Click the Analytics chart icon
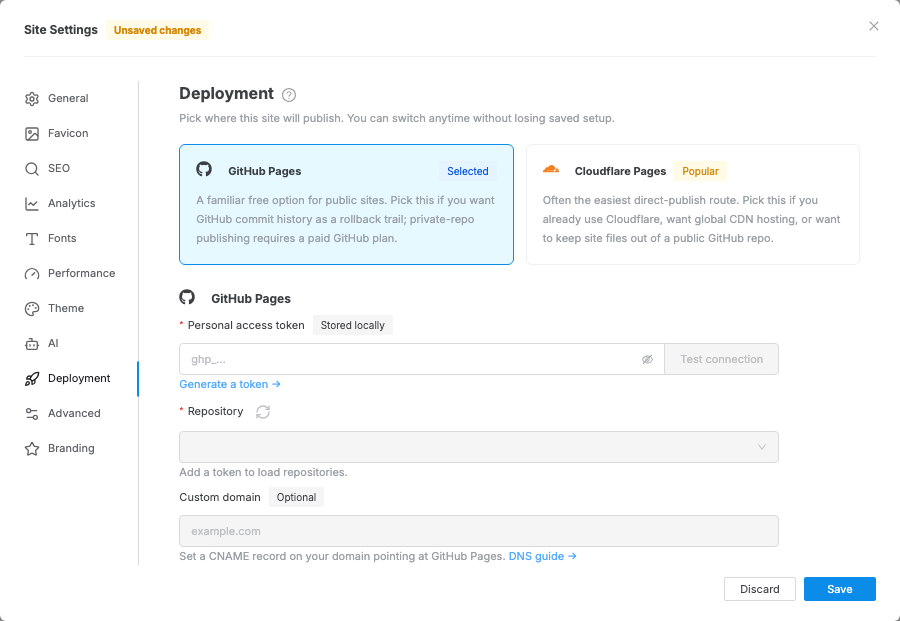 [x=32, y=204]
